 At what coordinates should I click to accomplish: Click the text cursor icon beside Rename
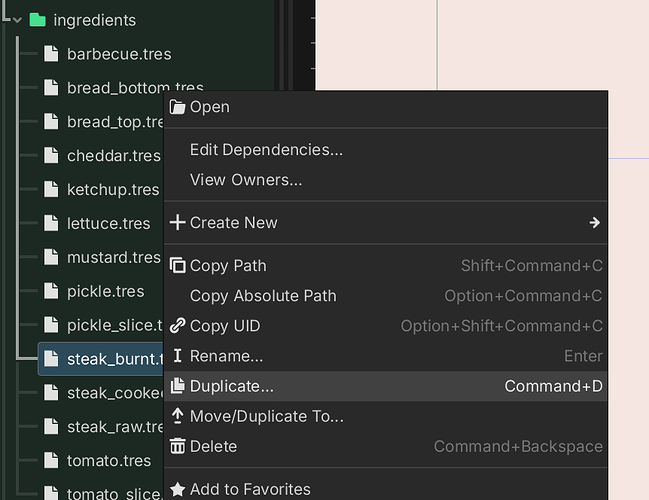[x=178, y=356]
